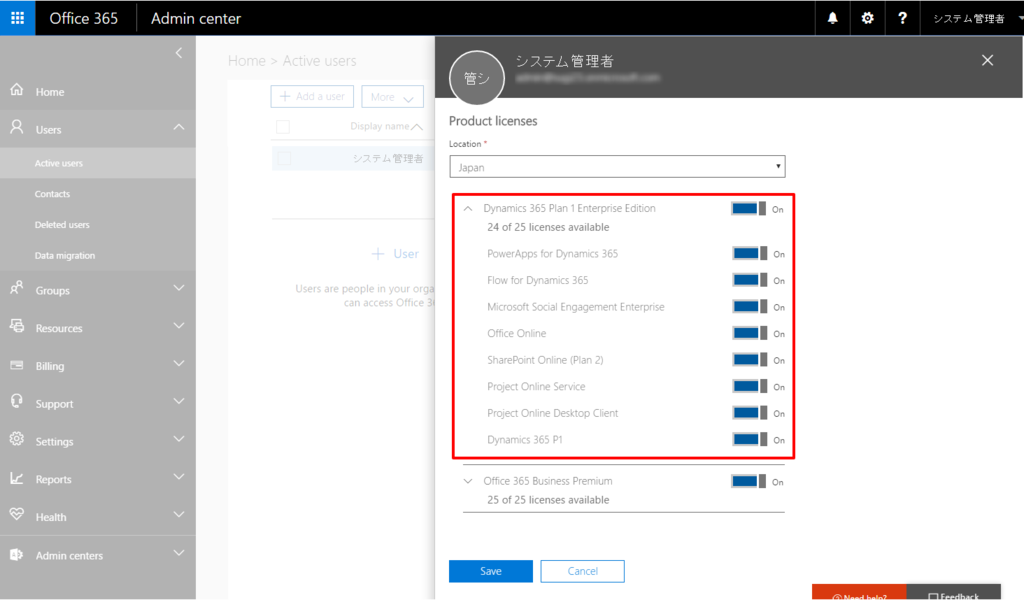The height and width of the screenshot is (600, 1024).
Task: Open the notifications bell
Action: pyautogui.click(x=833, y=18)
